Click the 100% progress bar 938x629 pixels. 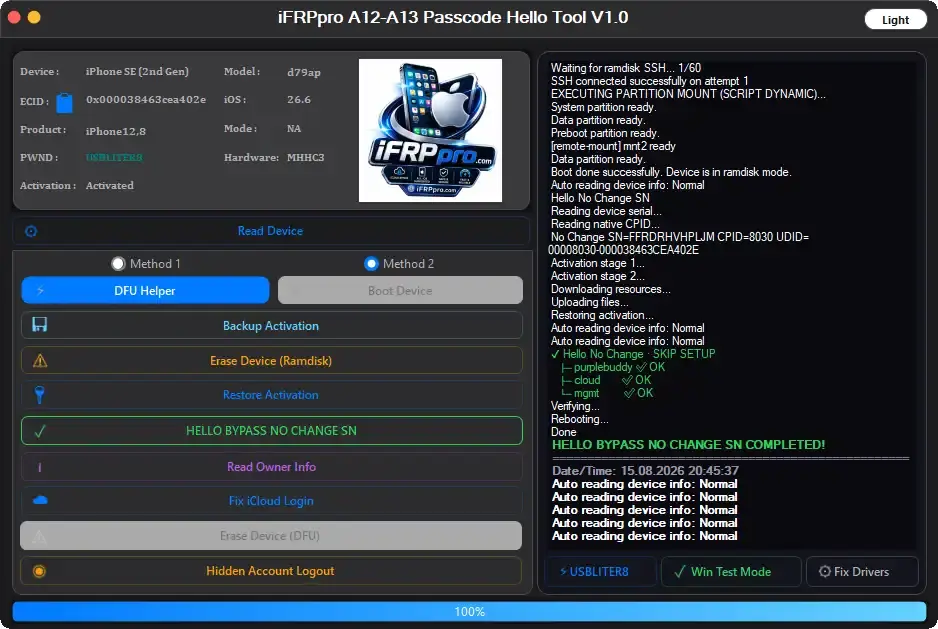click(x=470, y=612)
